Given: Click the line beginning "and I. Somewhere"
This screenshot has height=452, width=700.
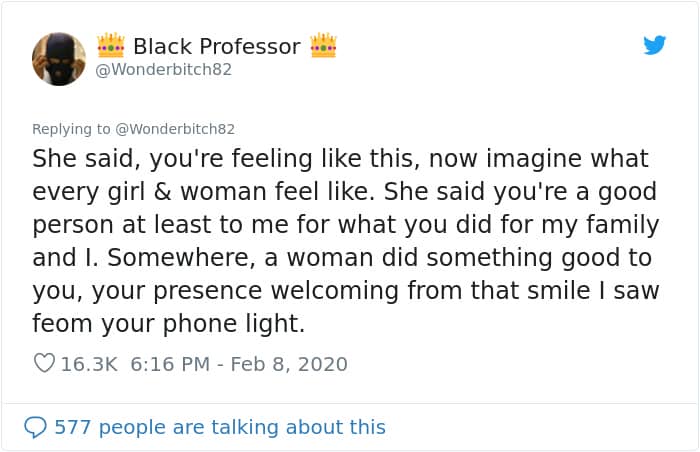Looking at the screenshot, I should point(342,258).
